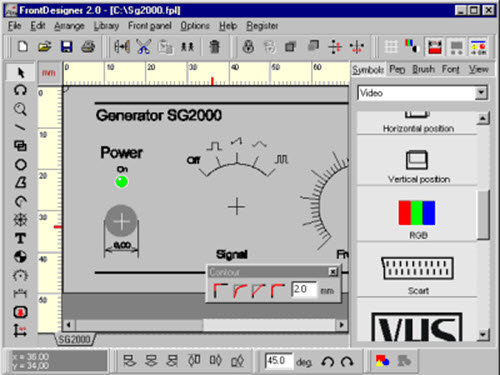Click the Generator SG2000 title text
This screenshot has width=500, height=375.
tap(159, 115)
